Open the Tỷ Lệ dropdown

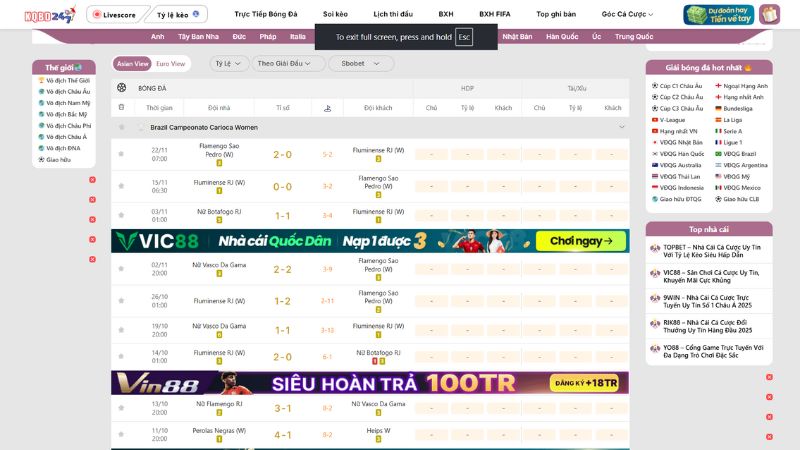click(230, 63)
